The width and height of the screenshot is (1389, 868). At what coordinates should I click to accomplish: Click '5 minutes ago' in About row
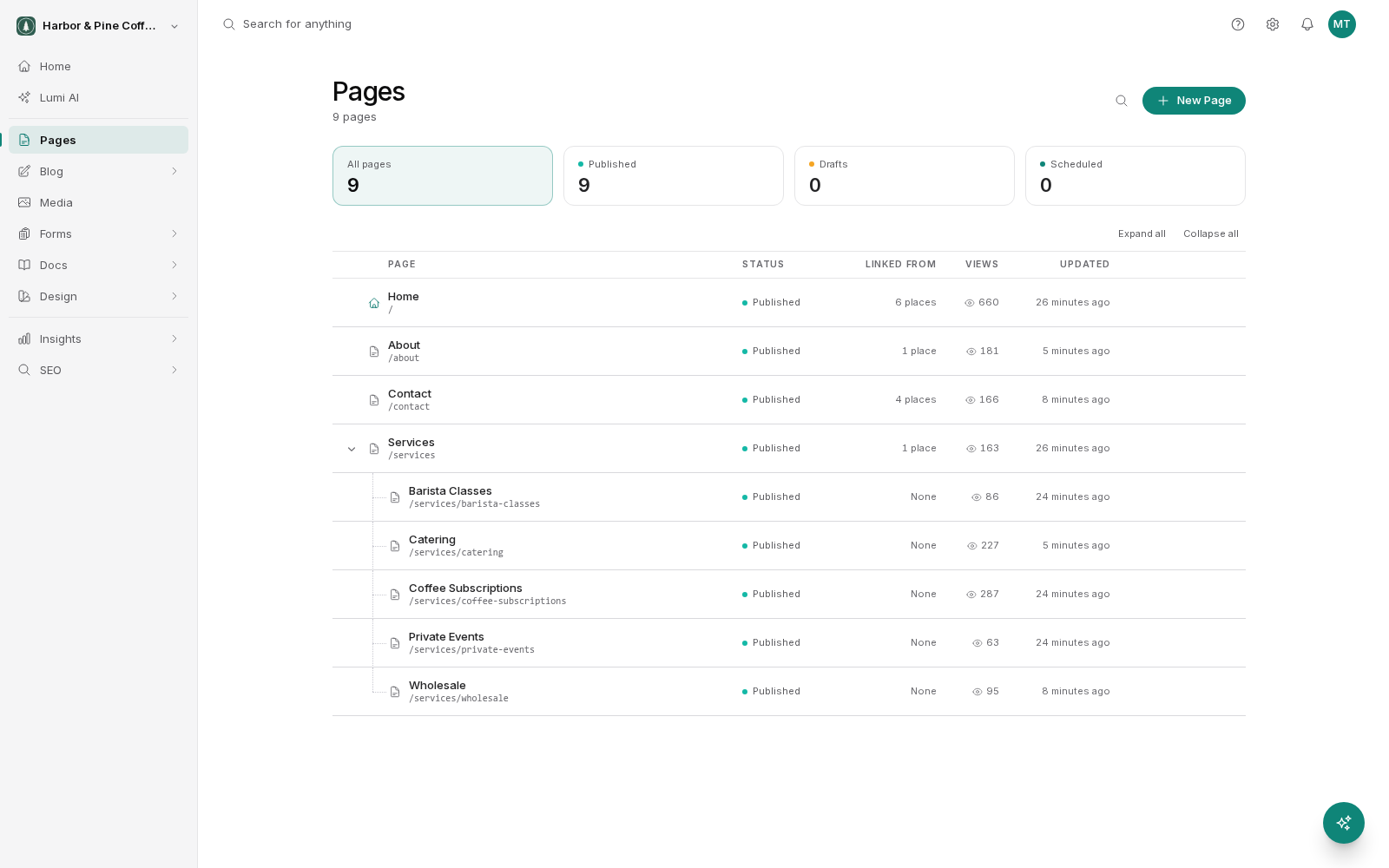1076,351
